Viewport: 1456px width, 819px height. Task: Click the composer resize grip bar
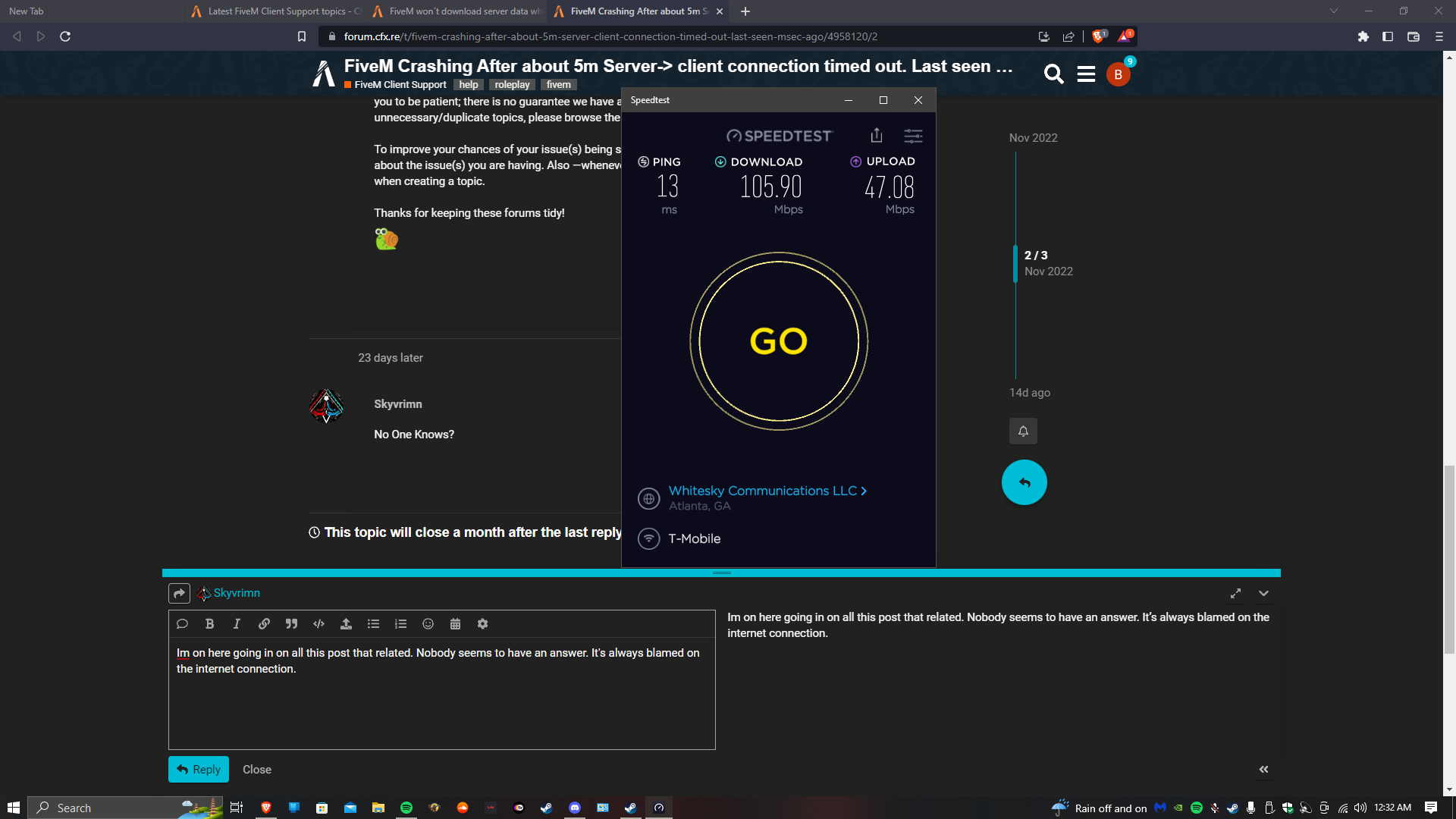pyautogui.click(x=721, y=573)
